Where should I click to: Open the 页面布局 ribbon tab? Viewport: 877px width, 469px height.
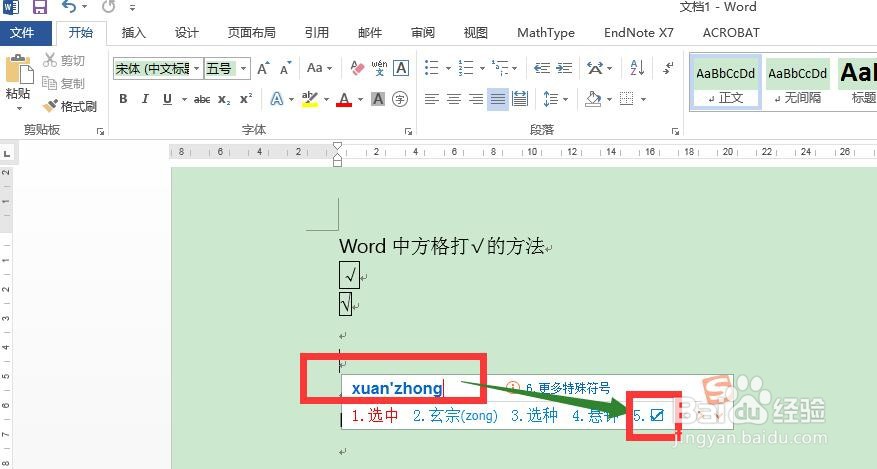click(x=252, y=33)
